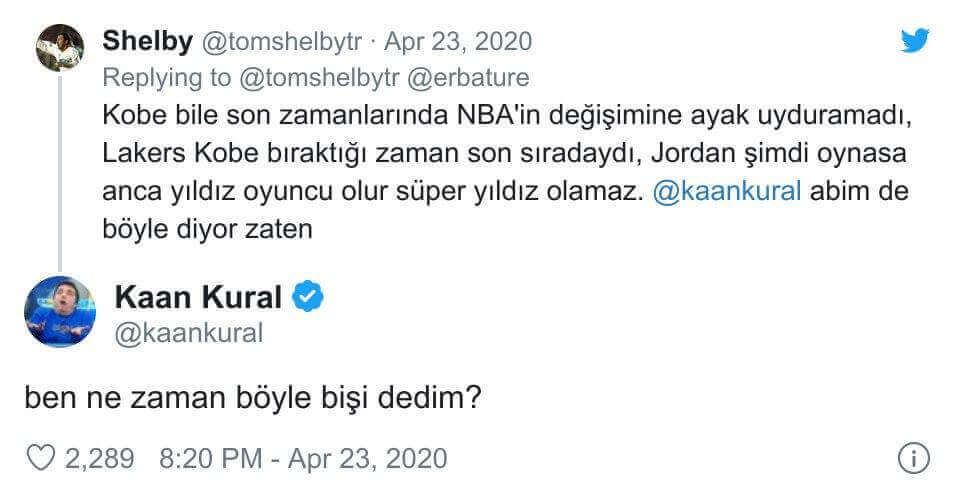Click the Kaan Kural display name
The height and width of the screenshot is (498, 956).
pyautogui.click(x=198, y=296)
